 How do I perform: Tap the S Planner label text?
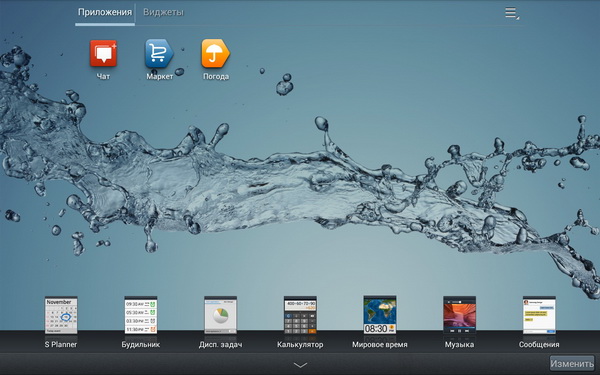click(61, 345)
